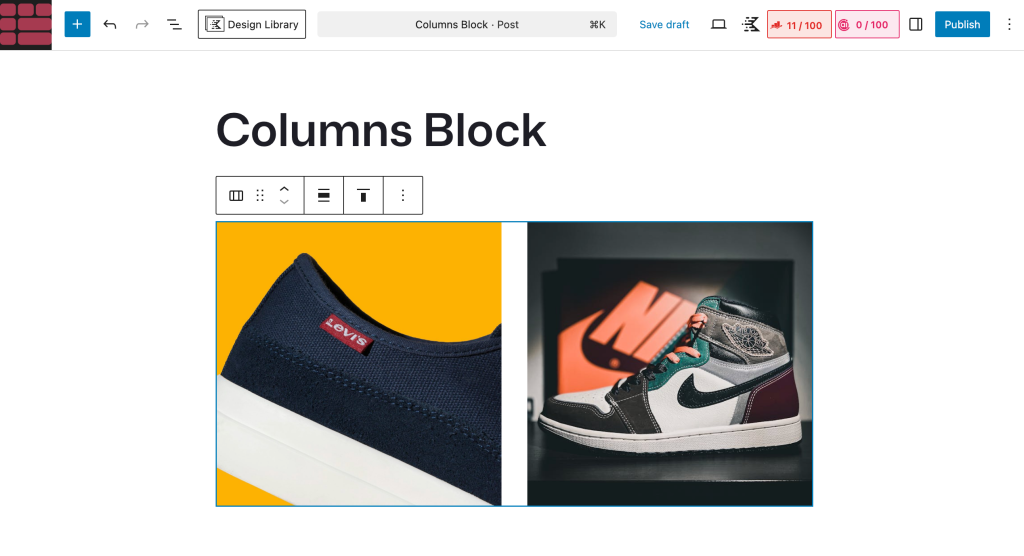1024x556 pixels.
Task: Select the Nike sneaker image
Action: [669, 364]
